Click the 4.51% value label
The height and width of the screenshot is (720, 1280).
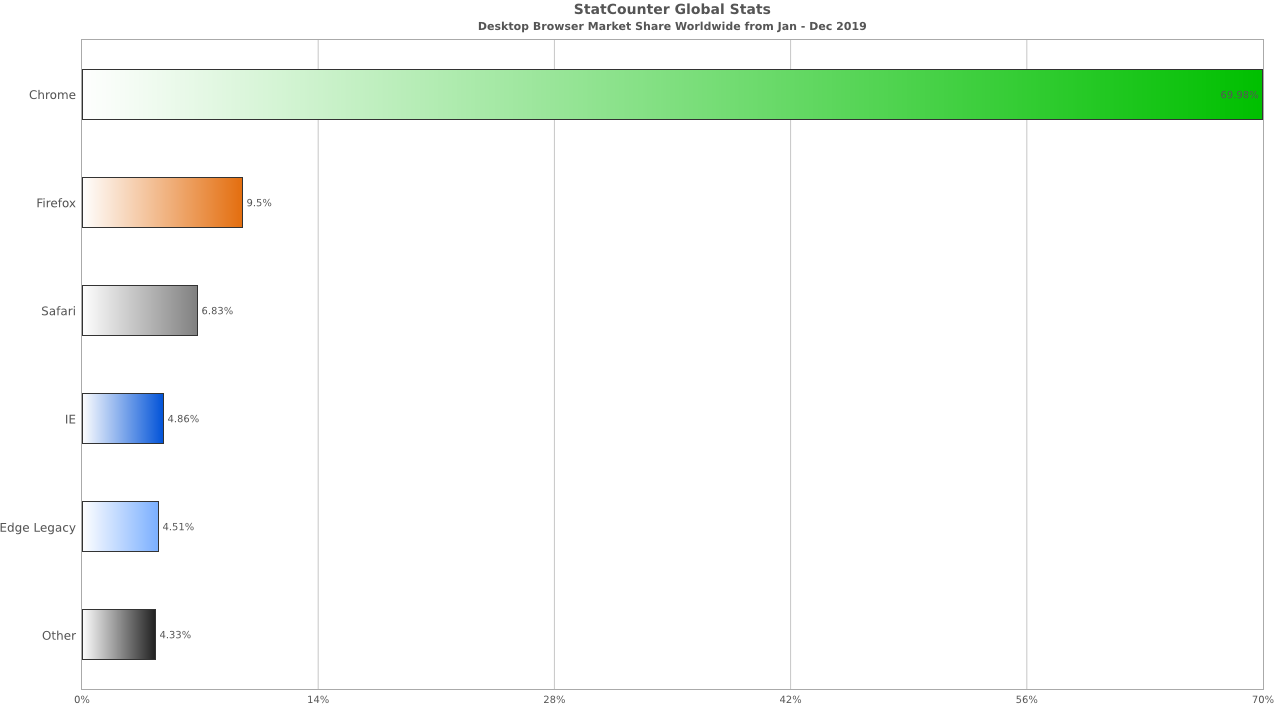[178, 527]
